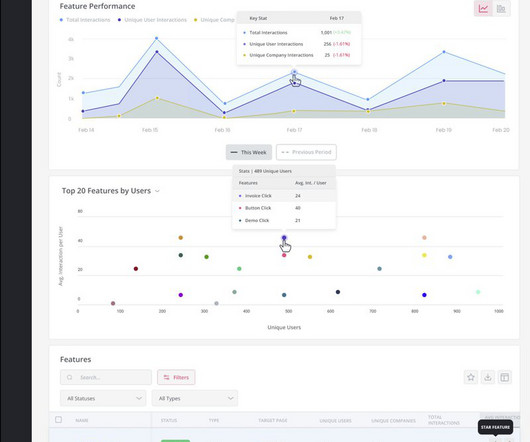This screenshot has width=530, height=442.
Task: Open the All Types dropdown
Action: [x=195, y=398]
